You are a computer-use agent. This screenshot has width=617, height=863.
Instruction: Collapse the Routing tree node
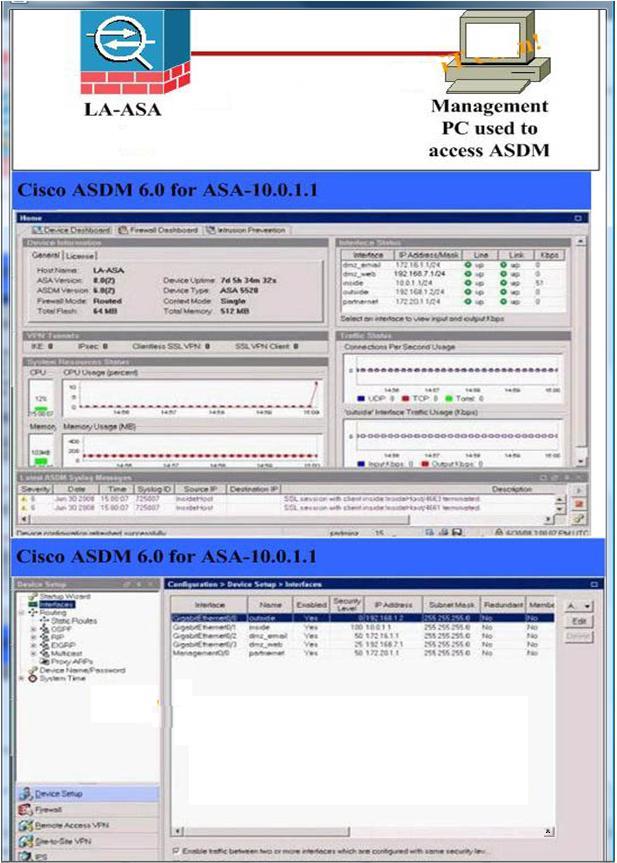click(x=22, y=612)
